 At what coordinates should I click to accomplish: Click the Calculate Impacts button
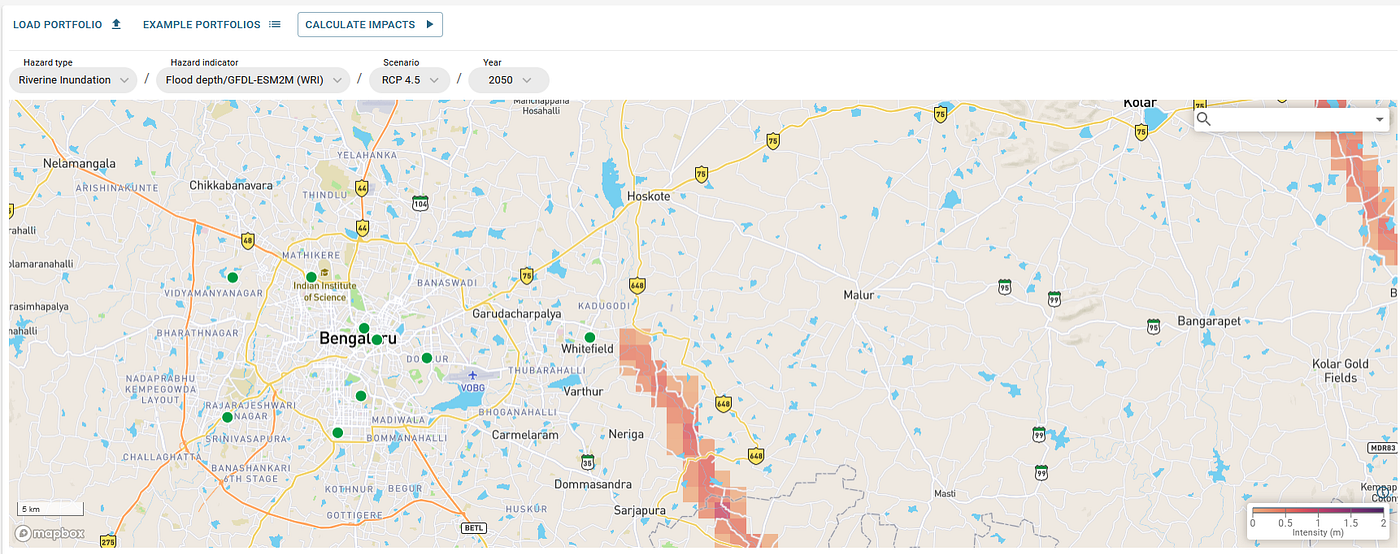(370, 24)
